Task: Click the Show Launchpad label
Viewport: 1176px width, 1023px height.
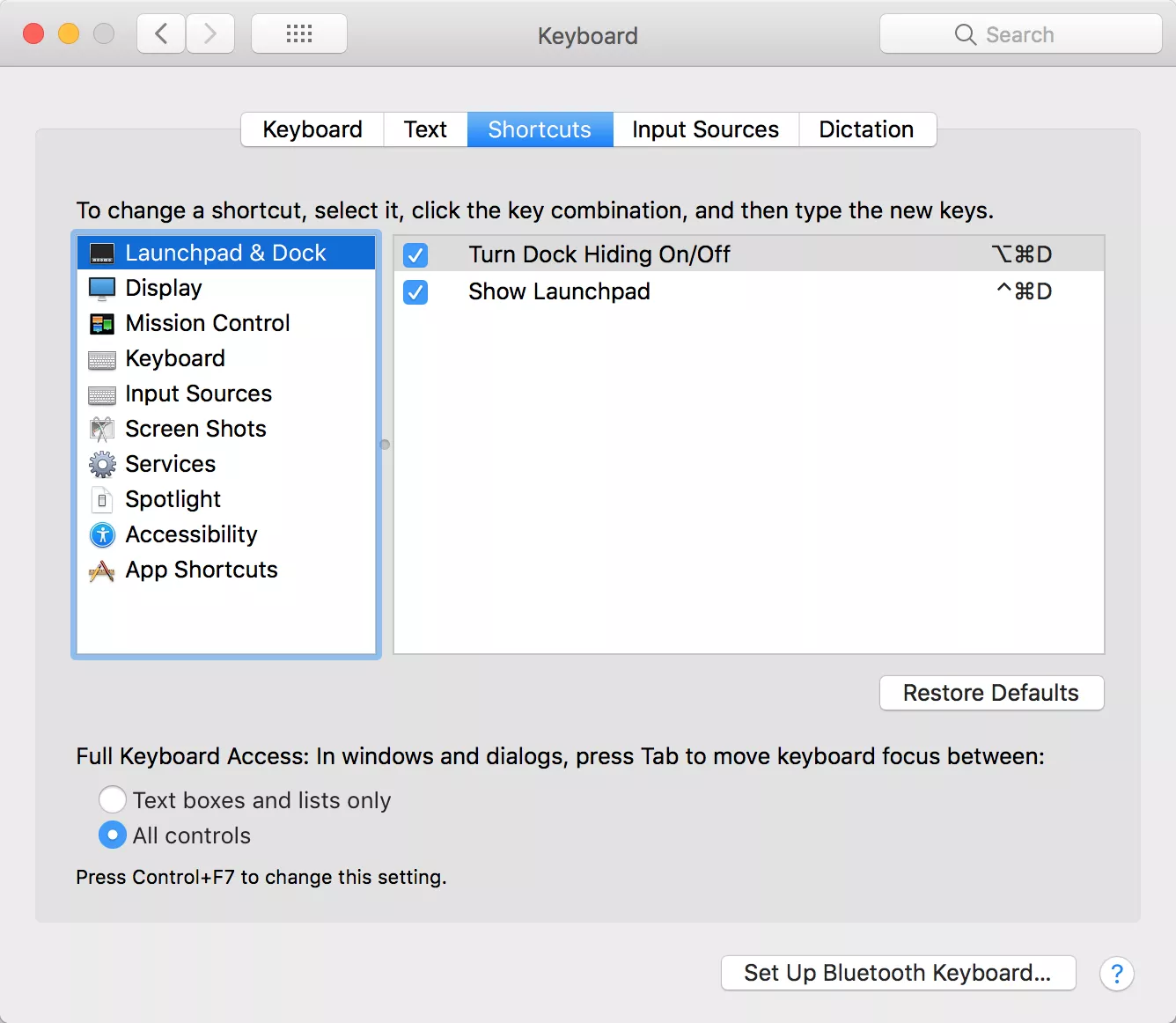Action: coord(559,291)
